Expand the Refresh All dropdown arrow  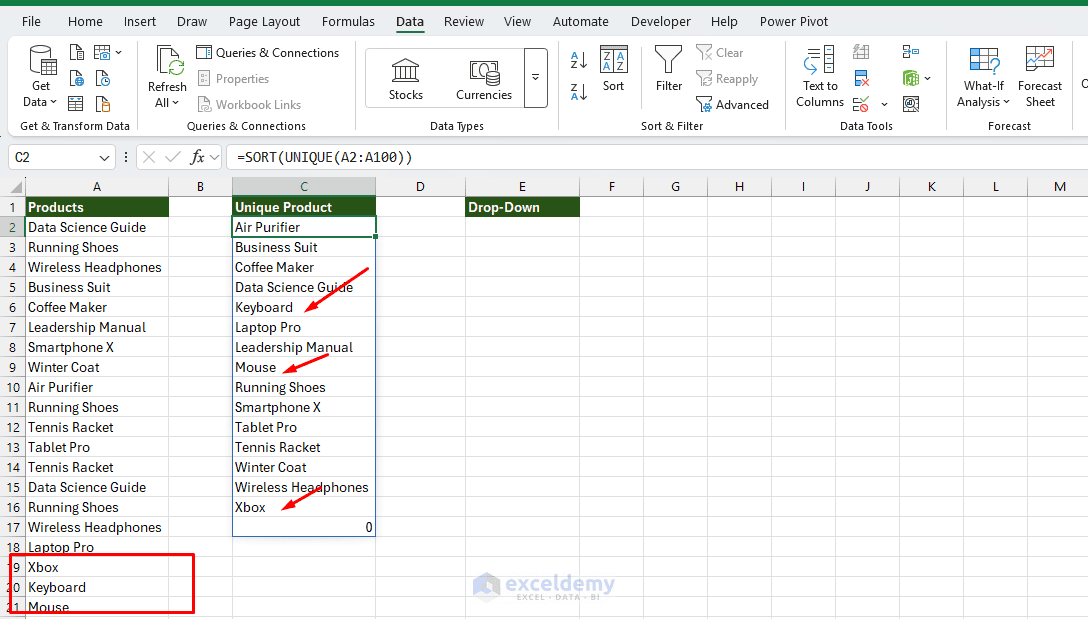click(x=175, y=103)
